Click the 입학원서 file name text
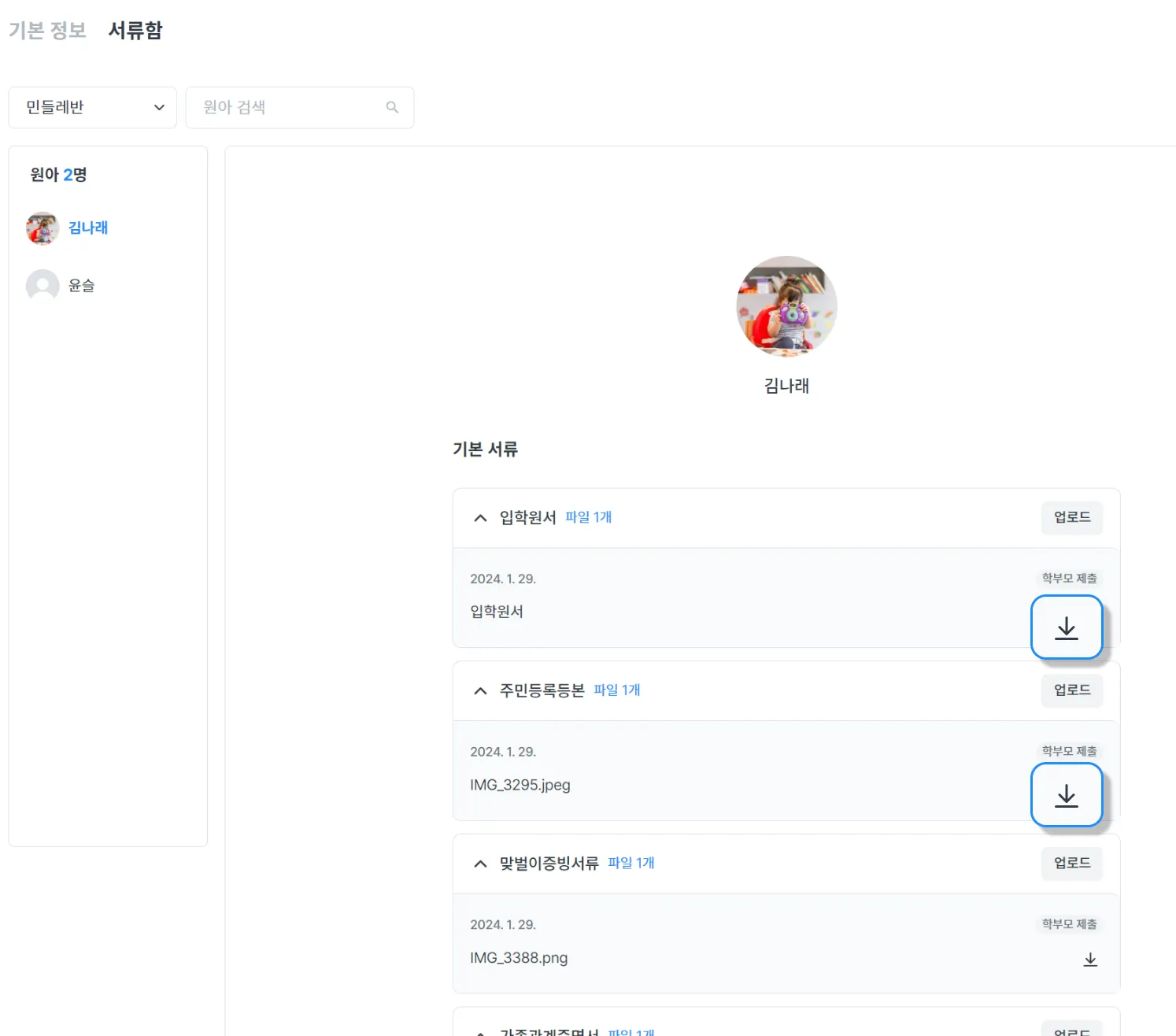1176x1036 pixels. (497, 612)
